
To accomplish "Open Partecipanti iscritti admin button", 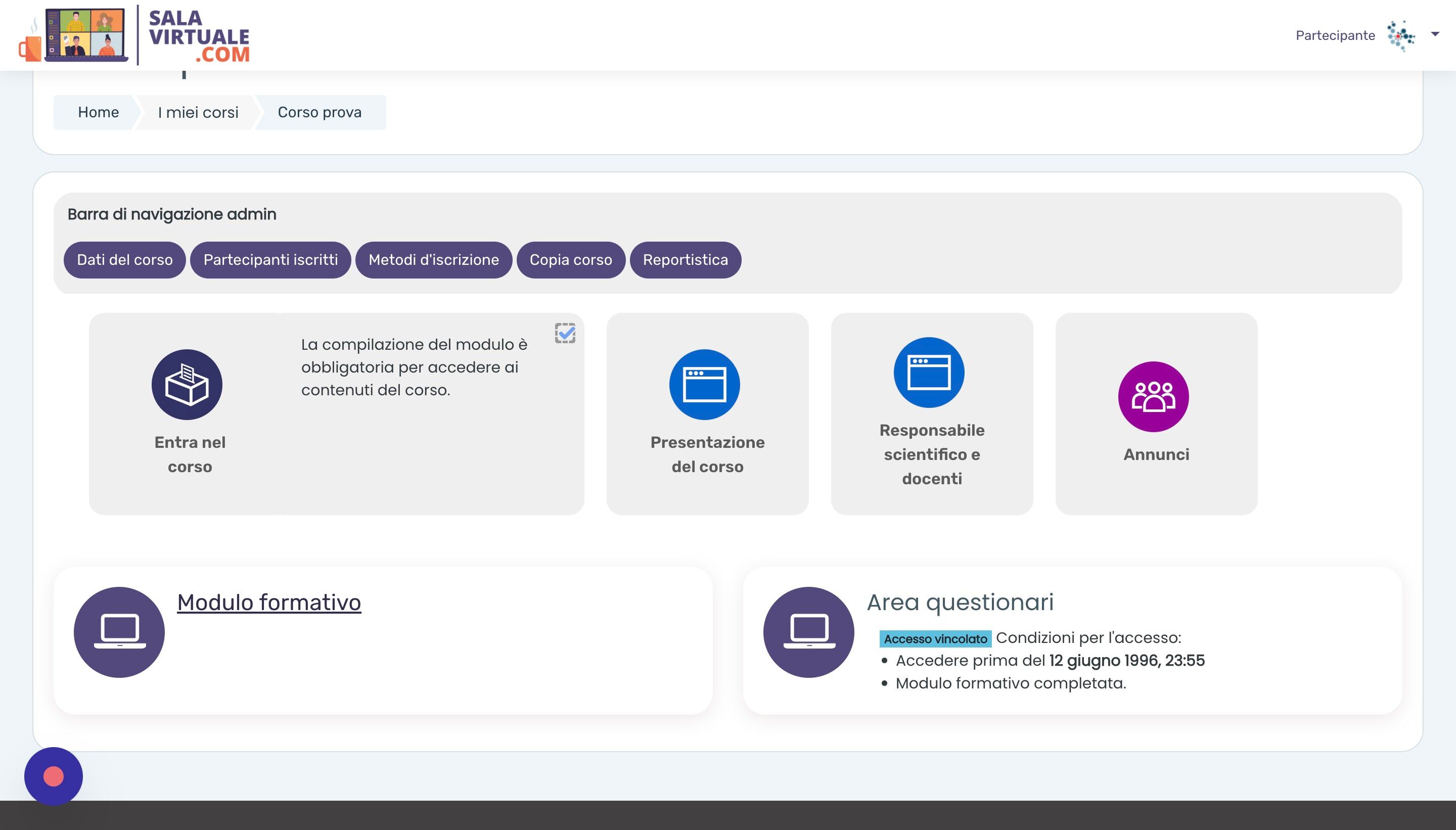I will 271,260.
